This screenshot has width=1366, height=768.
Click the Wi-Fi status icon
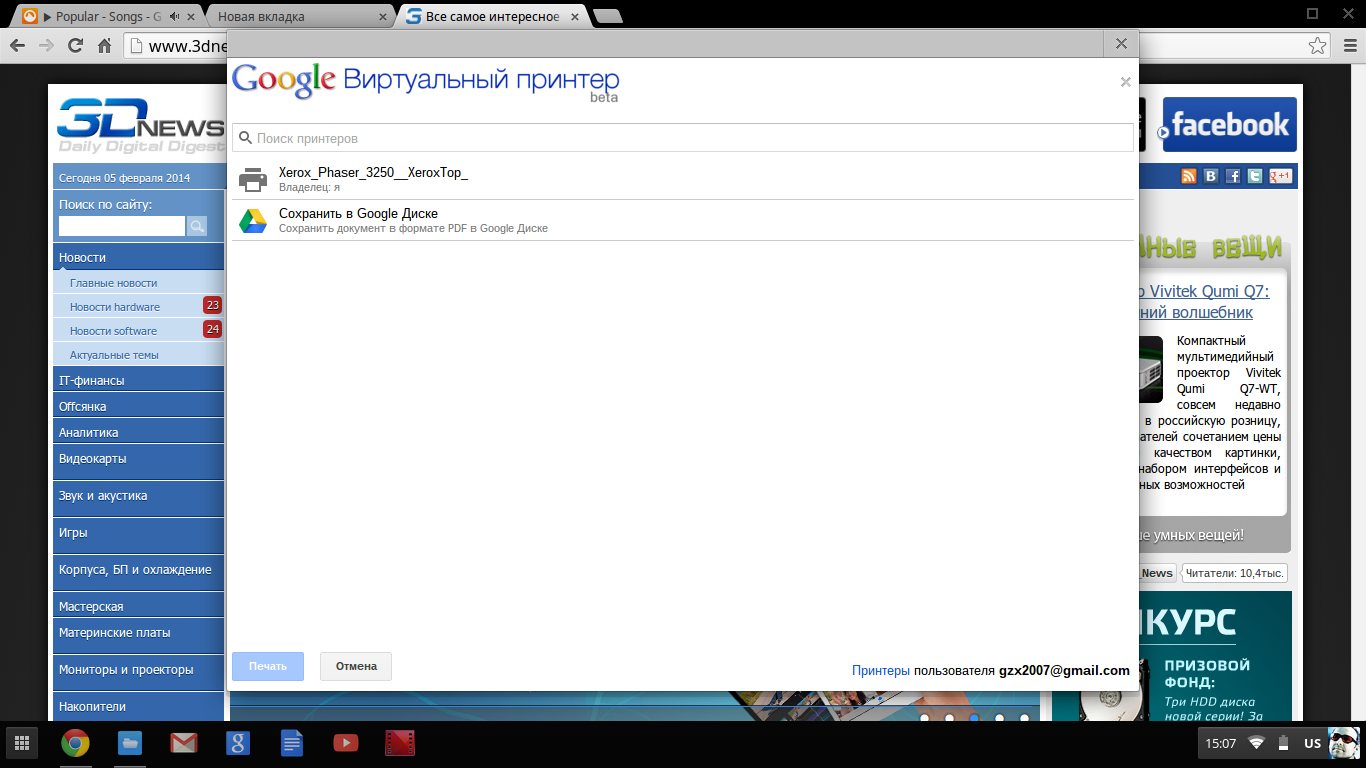click(1256, 743)
